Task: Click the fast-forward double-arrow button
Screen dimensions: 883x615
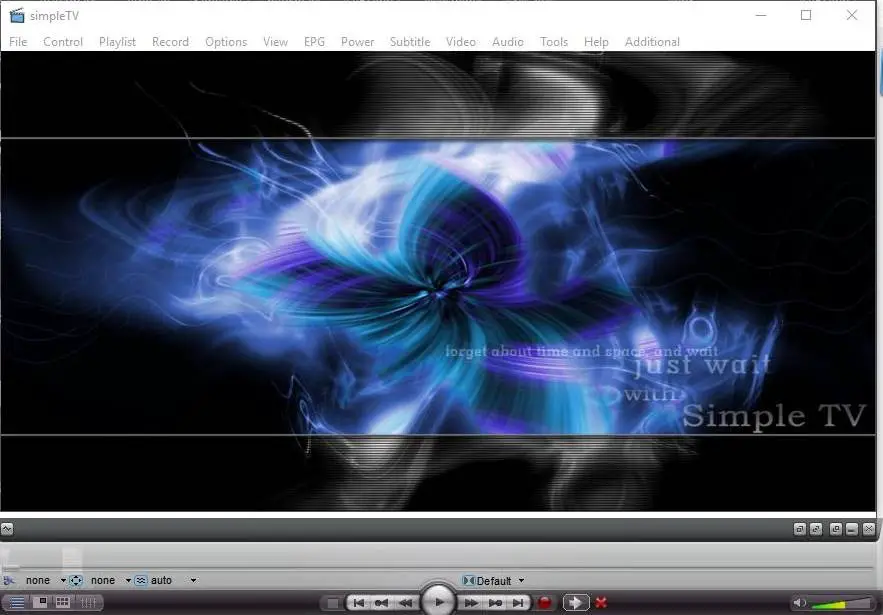Action: [471, 603]
